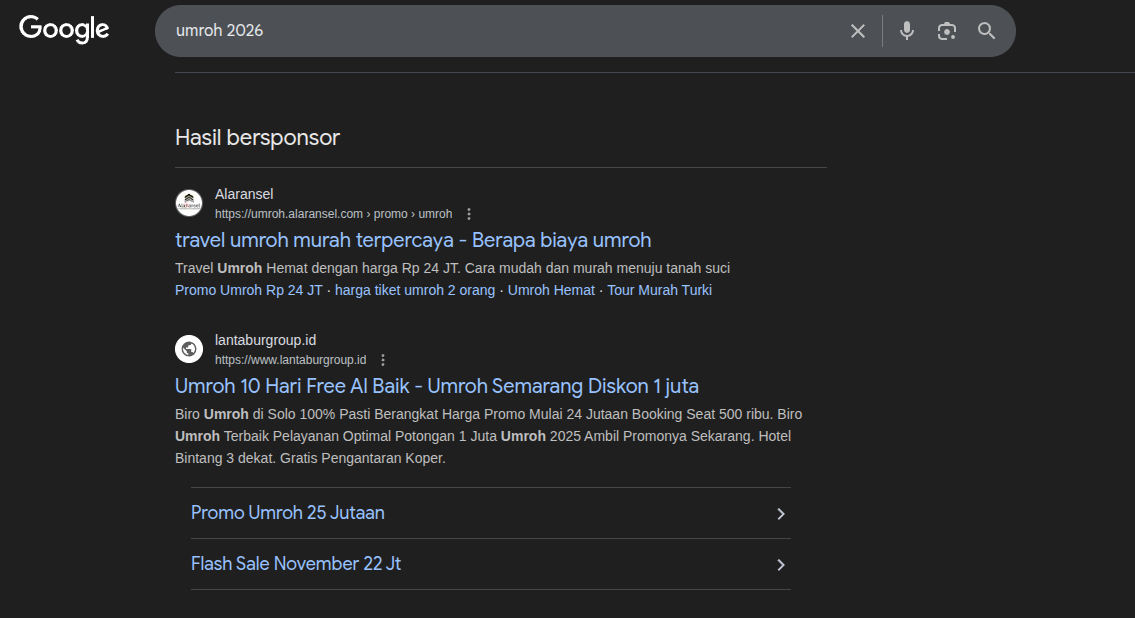Open three-dot menu for lantaburgroup.id ad

tap(383, 360)
